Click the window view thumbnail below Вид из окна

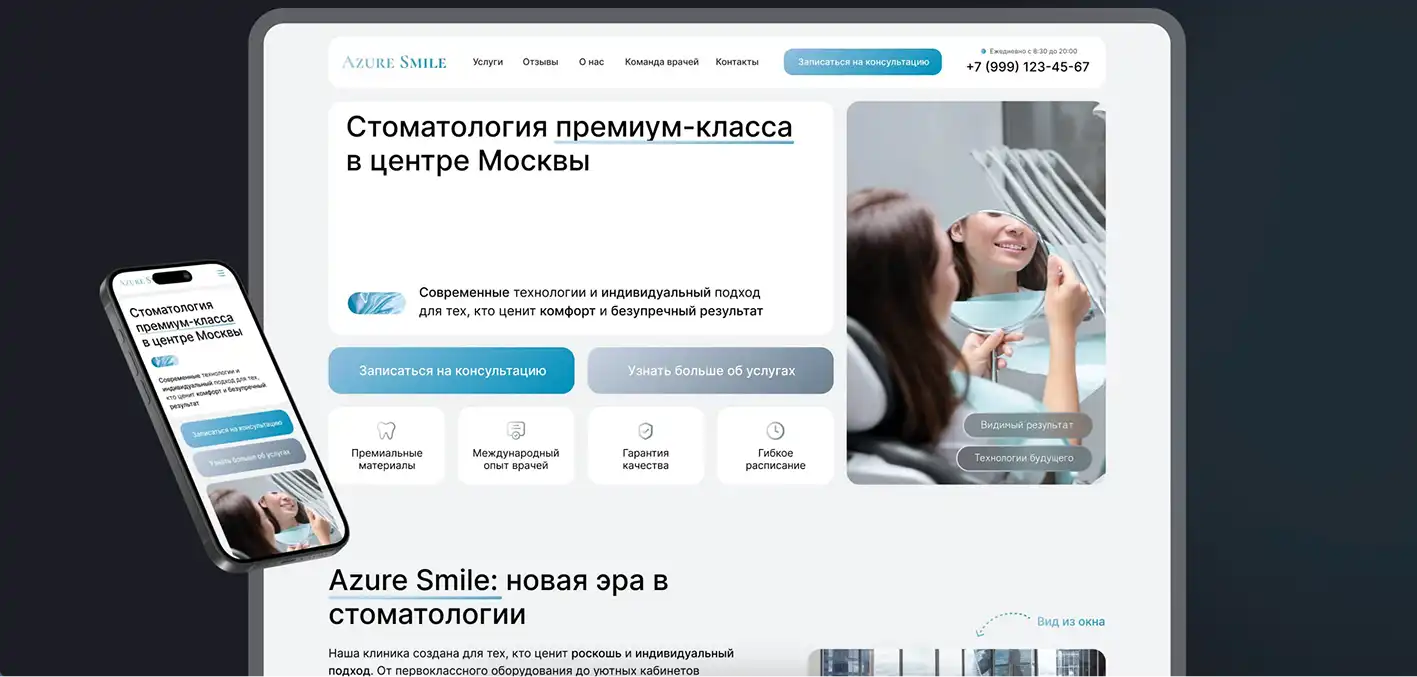tap(956, 663)
